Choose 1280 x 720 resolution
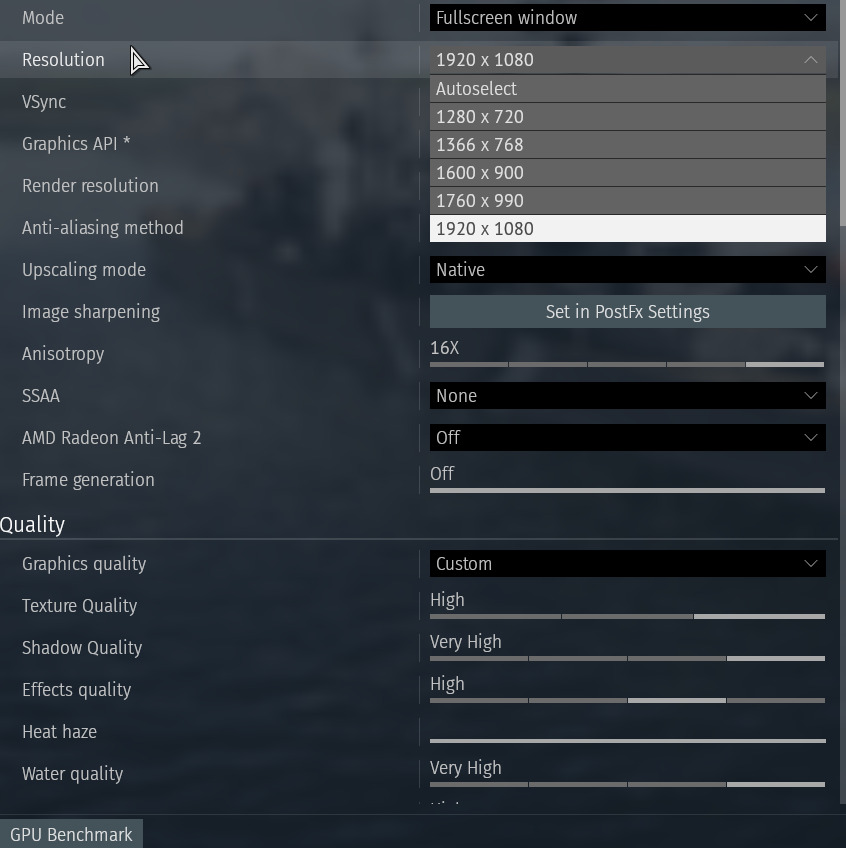 coord(627,117)
